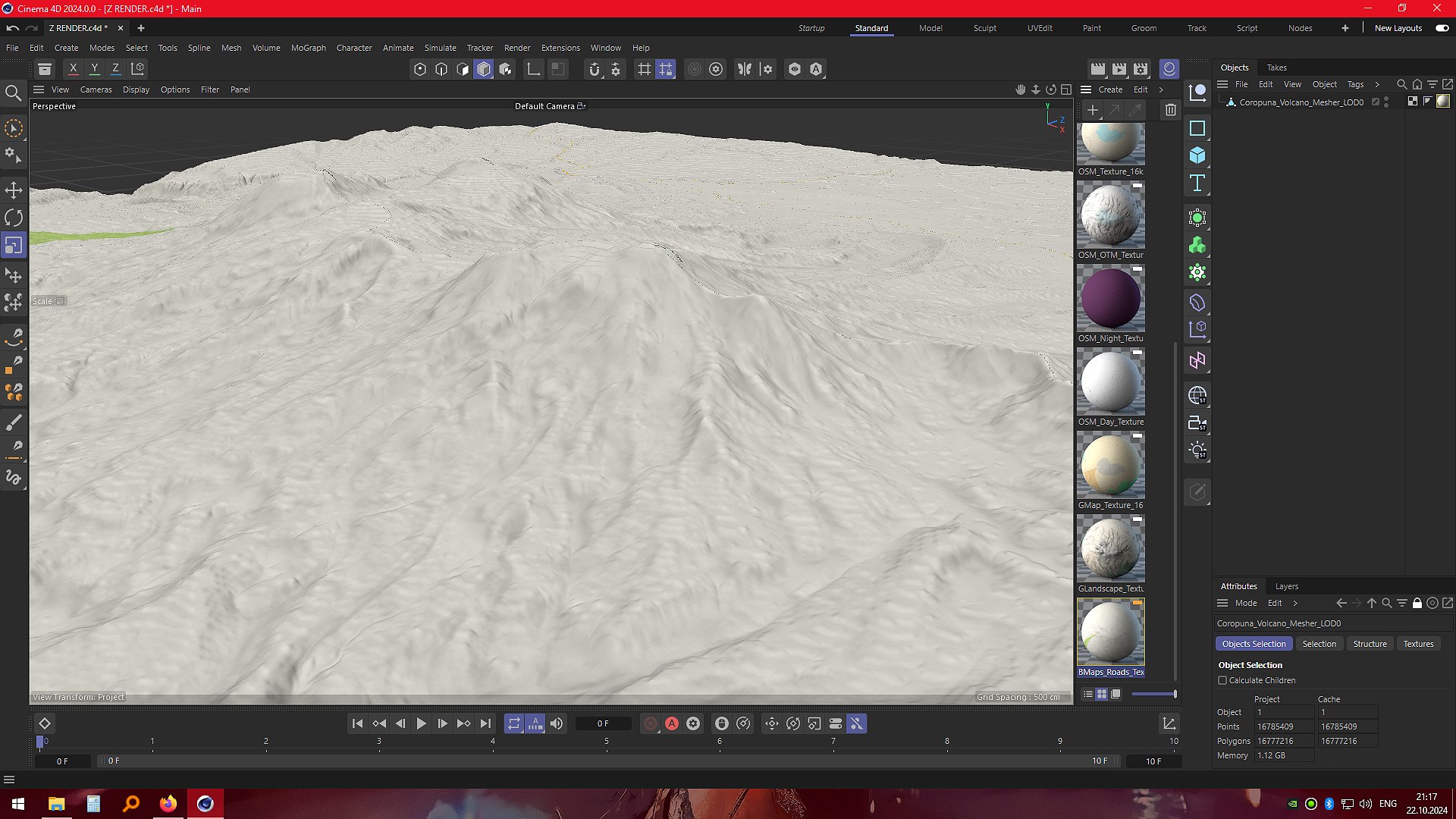Select the OSM_Night_Texture purple material swatch

point(1111,298)
